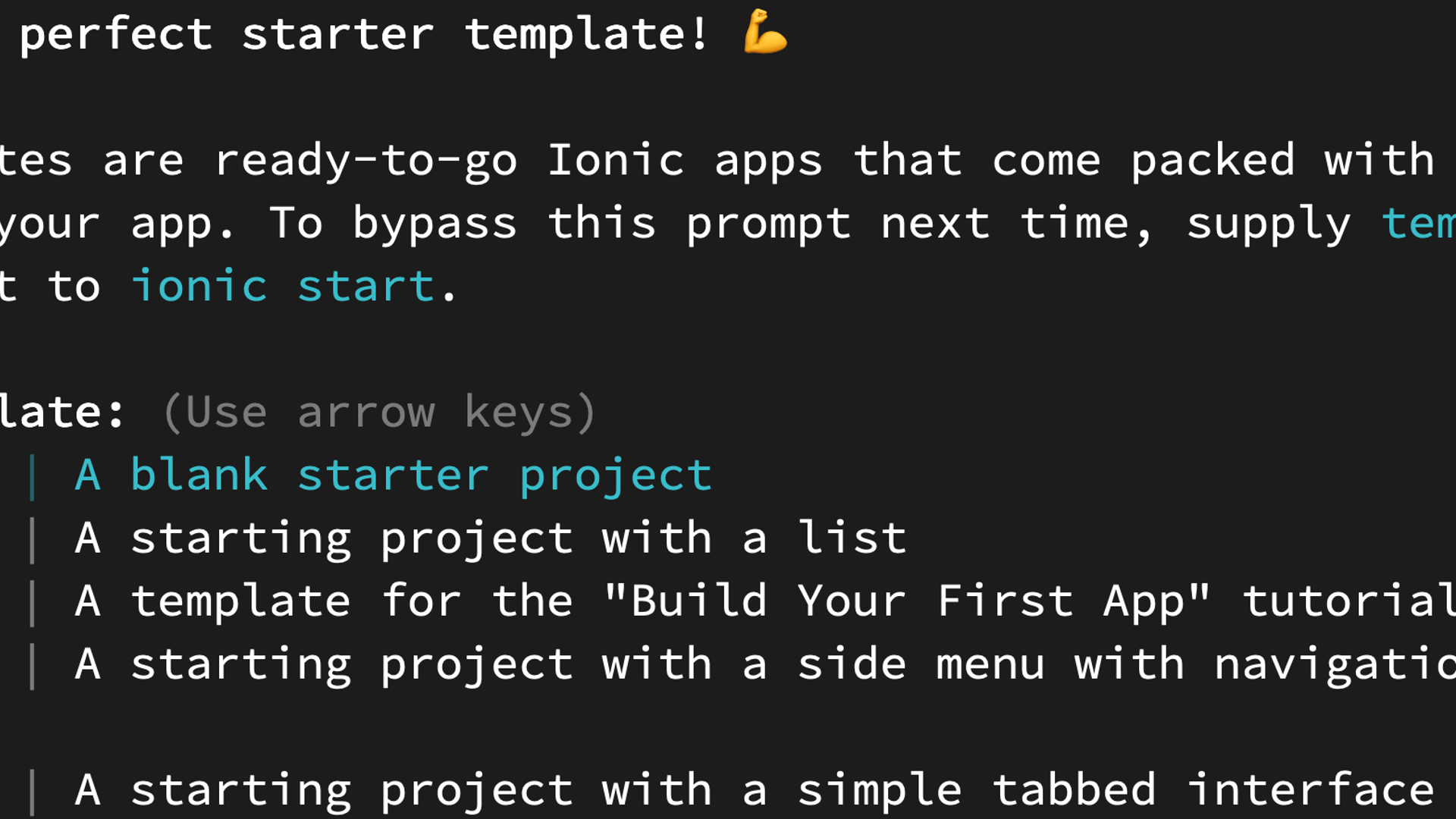
Task: Click the 'ready-to-go' phrase in description
Action: click(366, 161)
